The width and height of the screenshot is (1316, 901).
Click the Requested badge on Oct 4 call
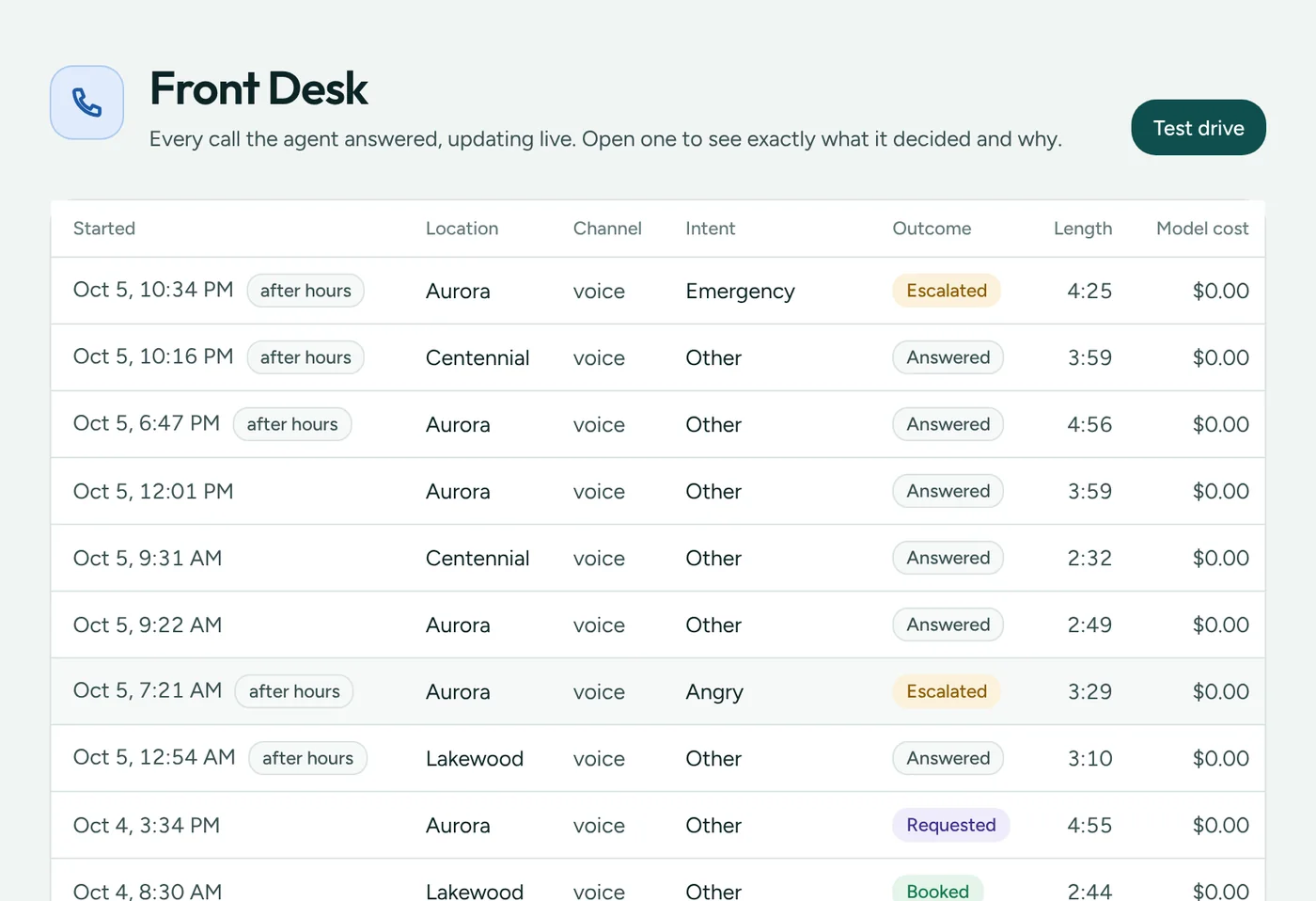pyautogui.click(x=951, y=825)
